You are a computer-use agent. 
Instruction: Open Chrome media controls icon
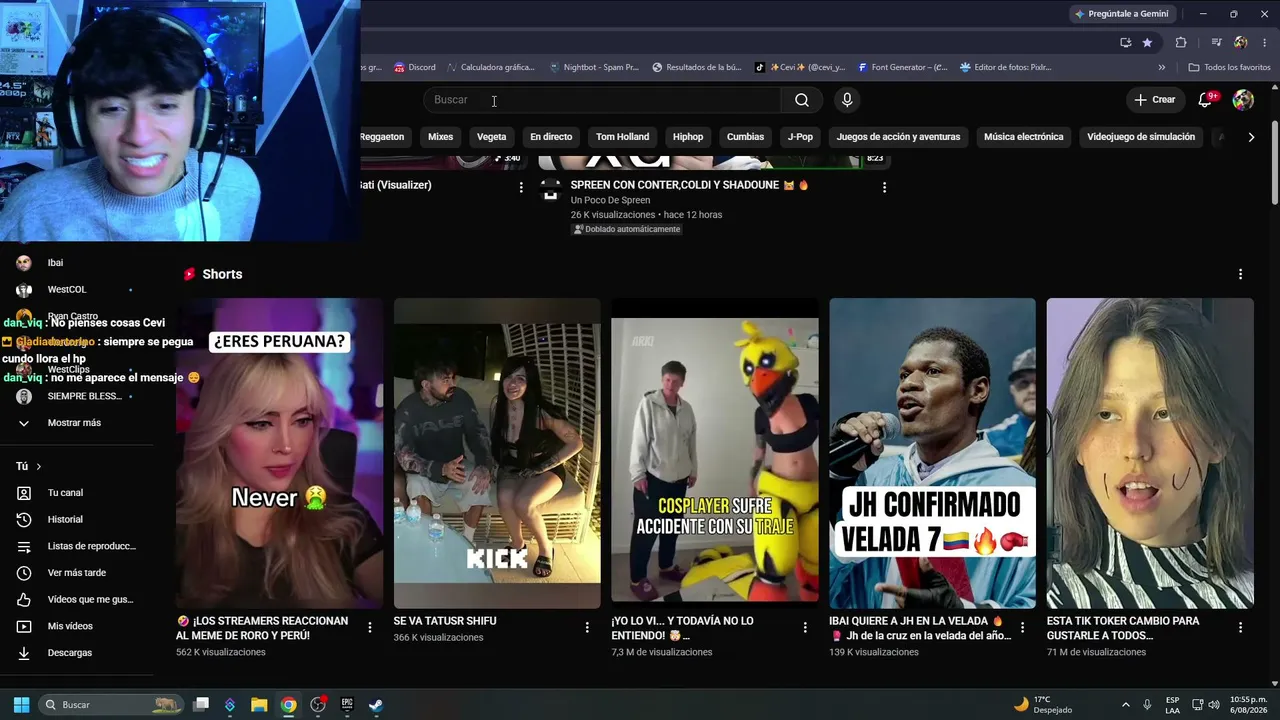coord(1216,42)
